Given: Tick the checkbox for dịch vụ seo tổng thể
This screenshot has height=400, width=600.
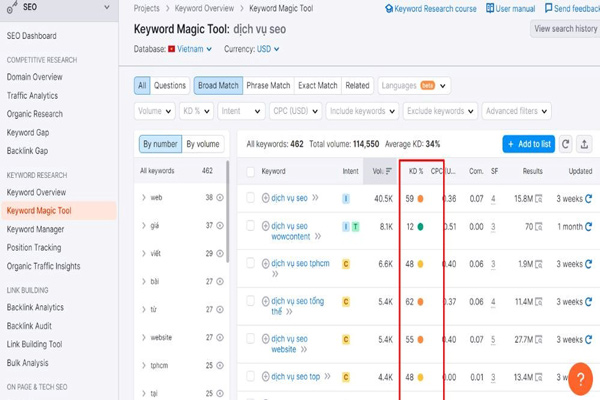Looking at the screenshot, I should coord(251,301).
